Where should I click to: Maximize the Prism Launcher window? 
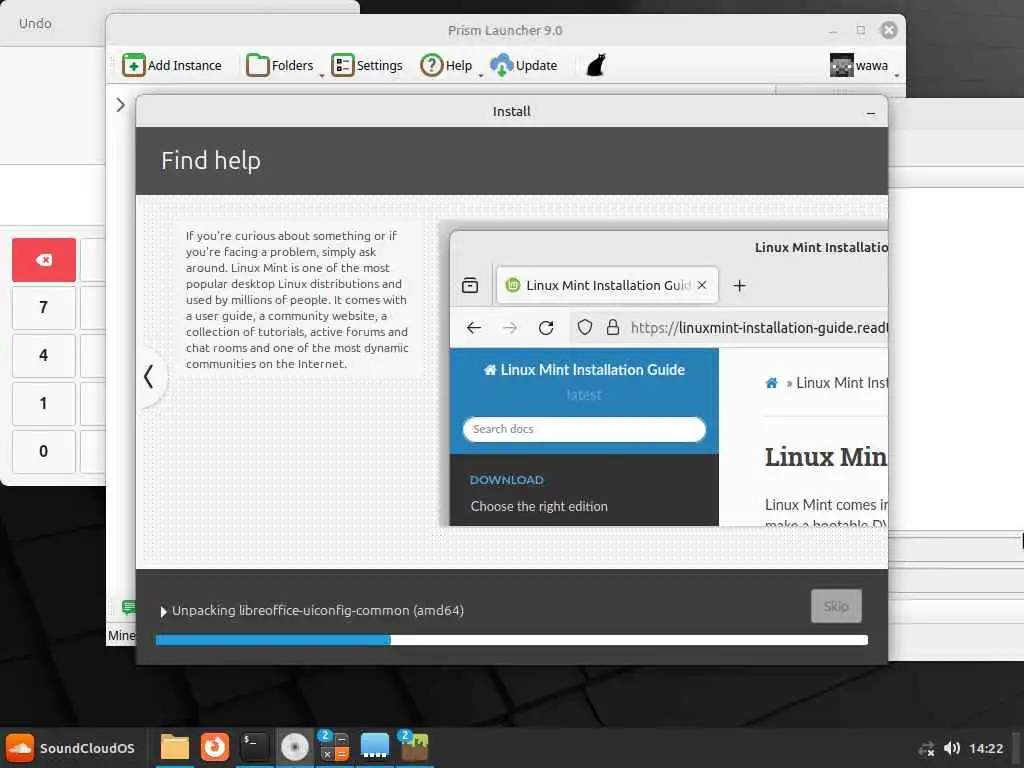click(861, 30)
